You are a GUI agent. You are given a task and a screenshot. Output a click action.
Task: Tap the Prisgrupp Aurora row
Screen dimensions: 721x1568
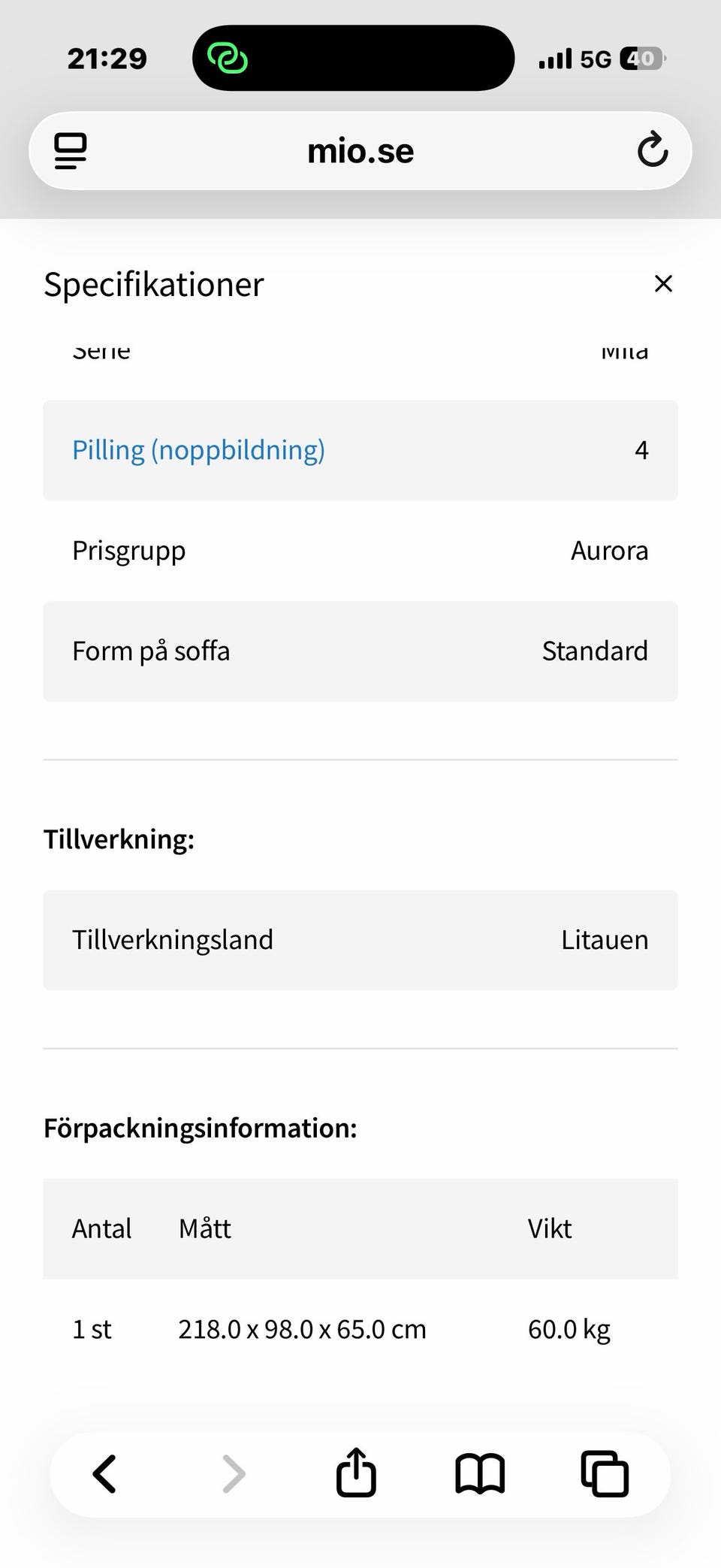pos(360,551)
